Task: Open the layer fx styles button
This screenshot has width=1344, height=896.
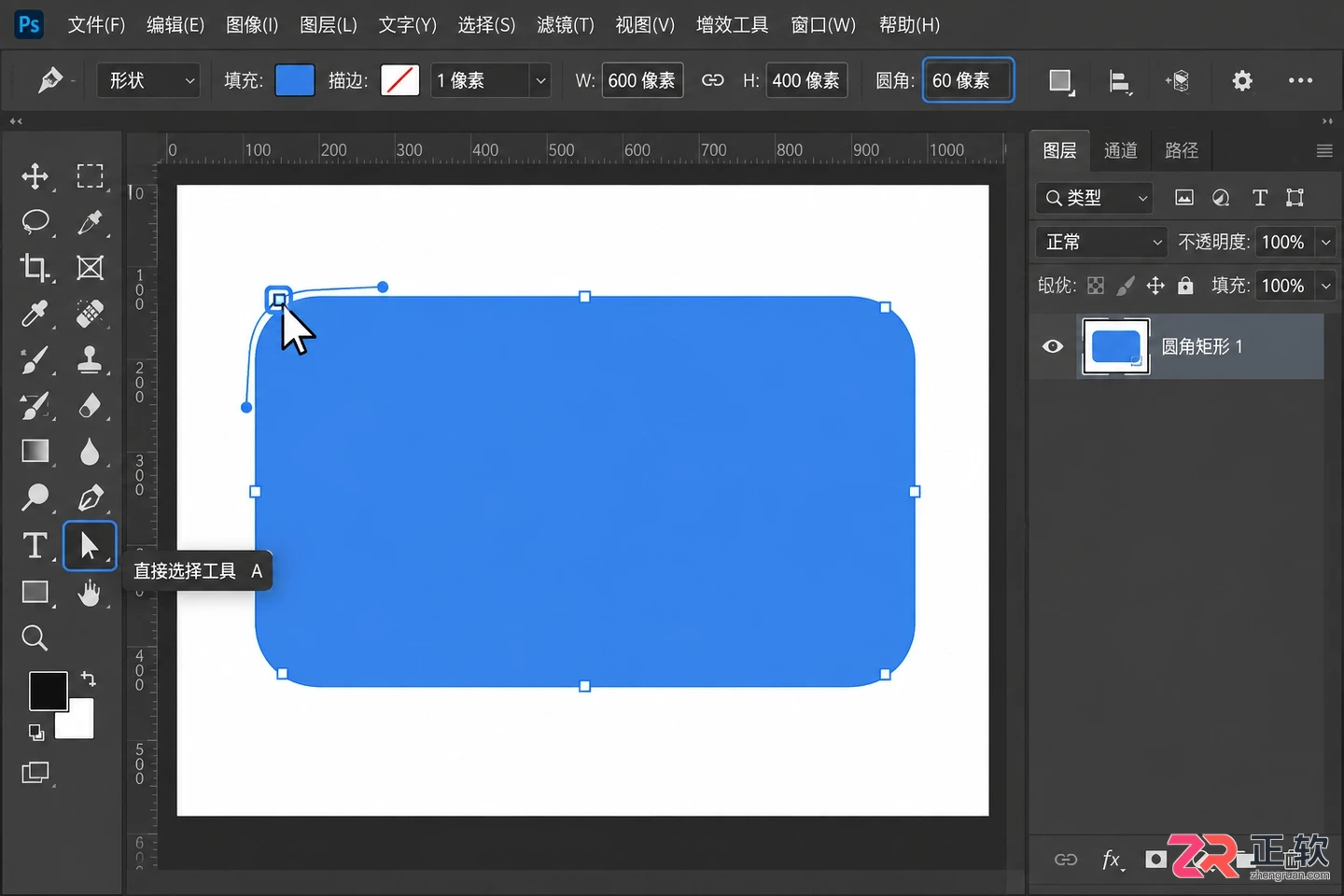Action: pos(1112,860)
